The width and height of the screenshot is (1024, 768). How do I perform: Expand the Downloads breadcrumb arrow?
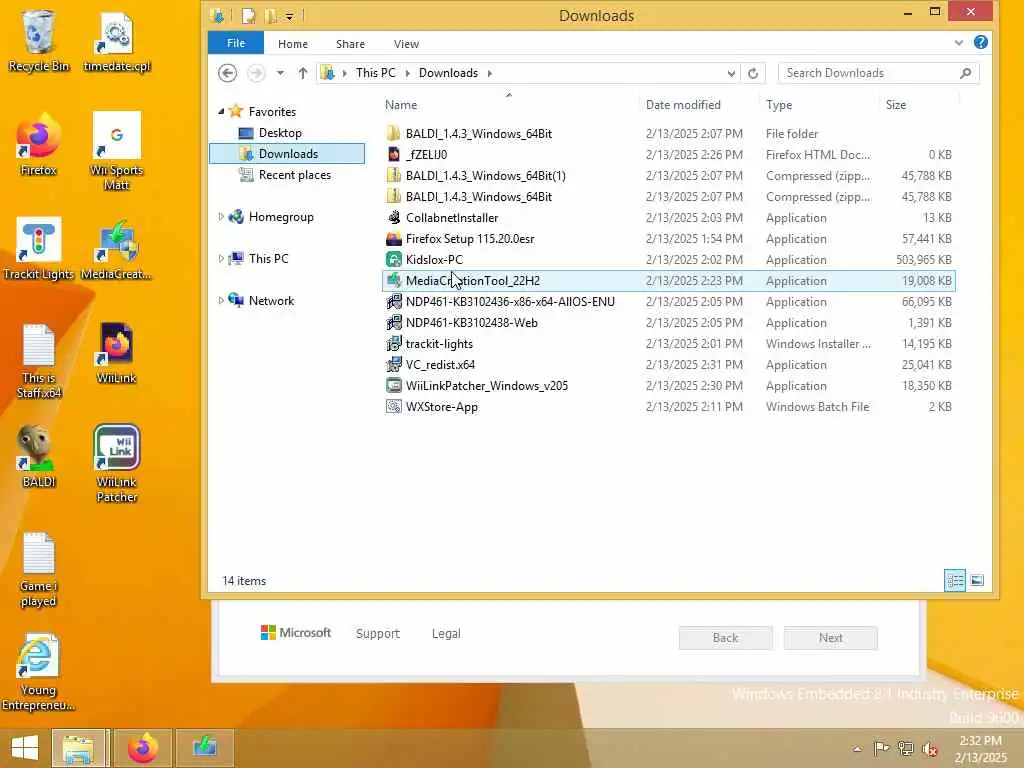[489, 73]
